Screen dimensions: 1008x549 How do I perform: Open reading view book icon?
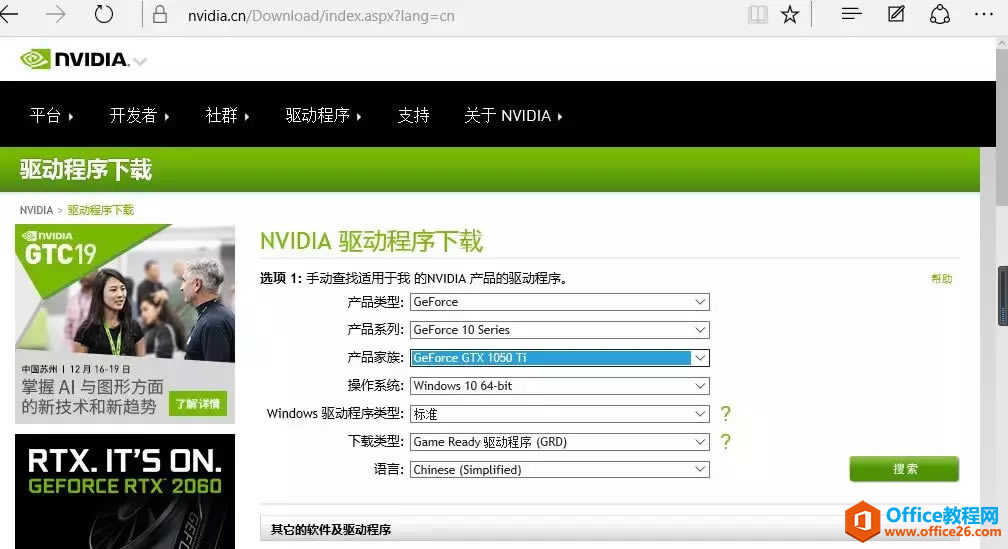pyautogui.click(x=758, y=15)
